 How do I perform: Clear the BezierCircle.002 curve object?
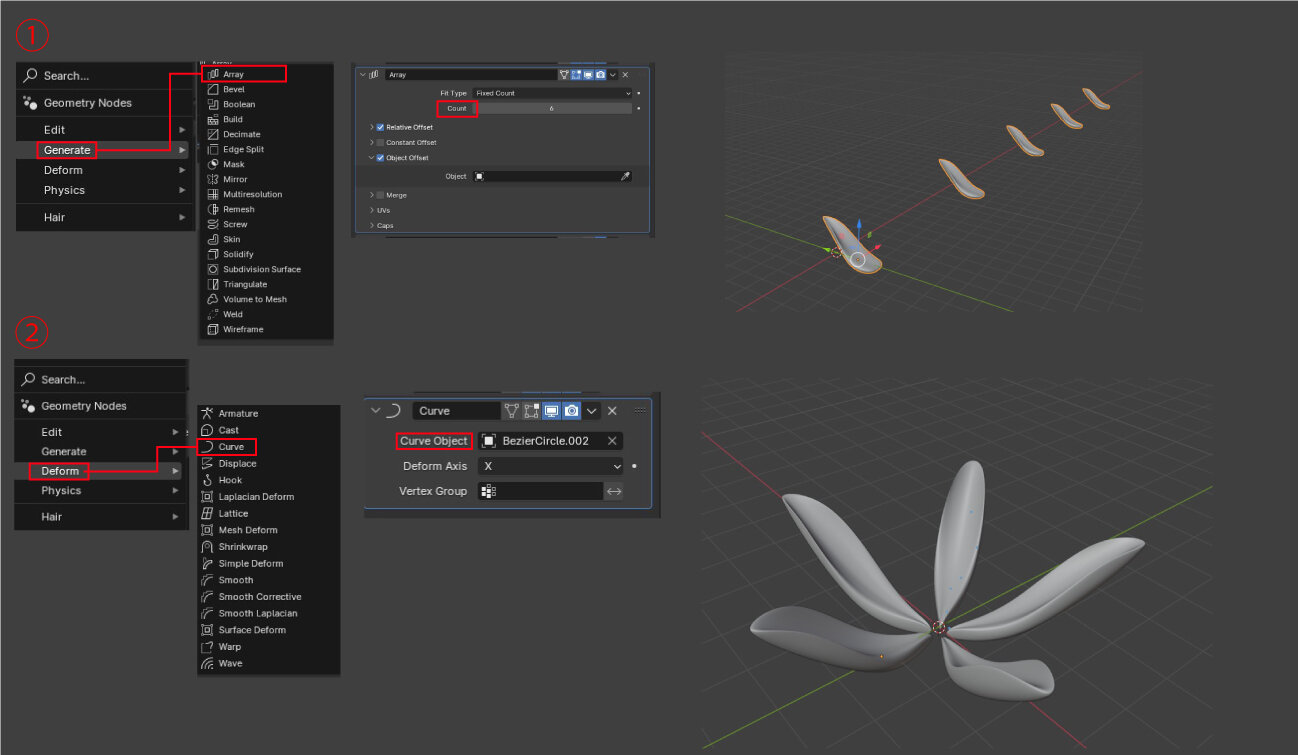pyautogui.click(x=612, y=441)
